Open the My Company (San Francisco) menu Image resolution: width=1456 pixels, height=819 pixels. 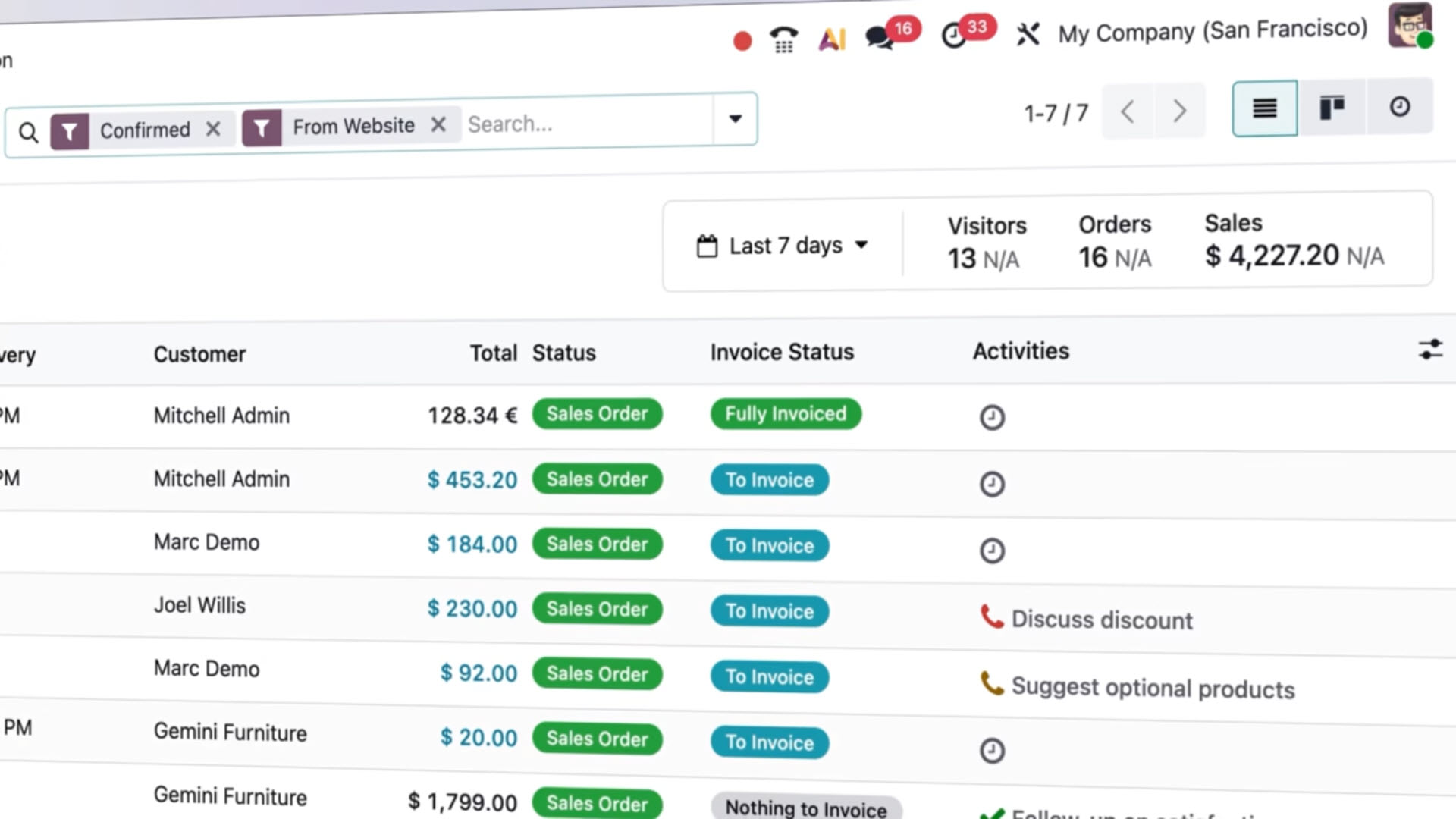click(1211, 31)
